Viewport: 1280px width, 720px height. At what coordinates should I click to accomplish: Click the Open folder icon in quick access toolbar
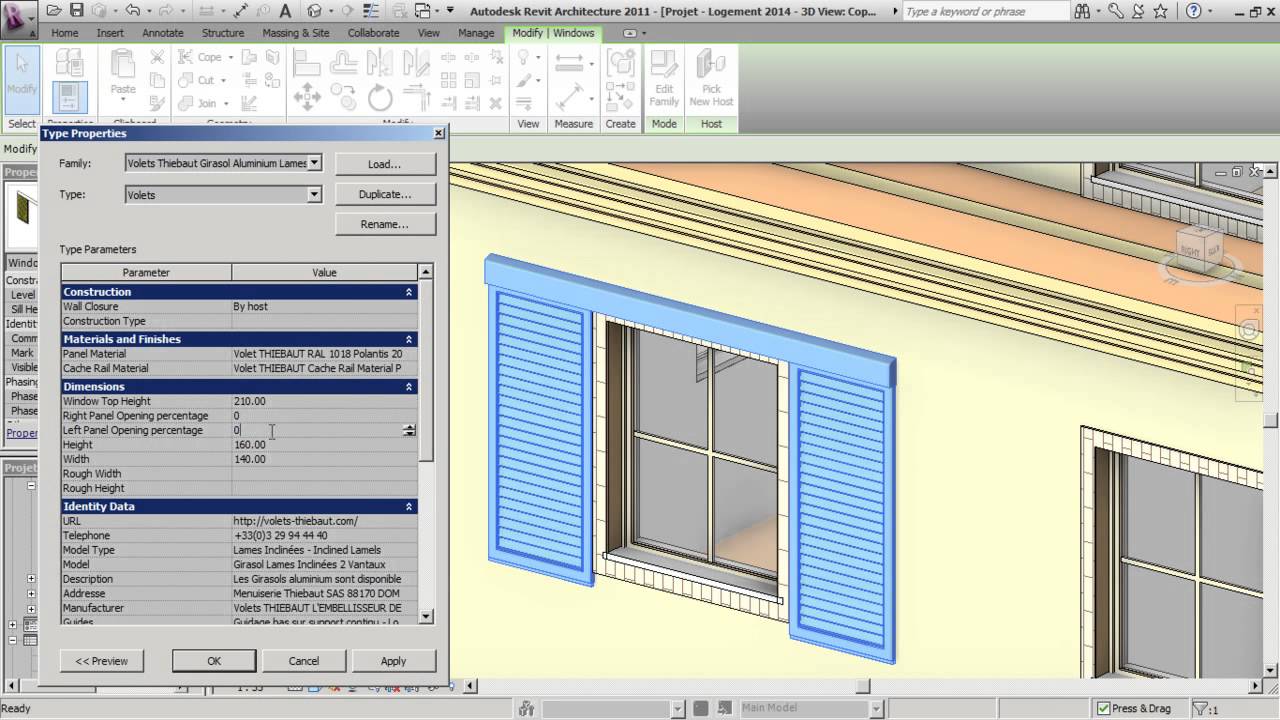[x=53, y=11]
